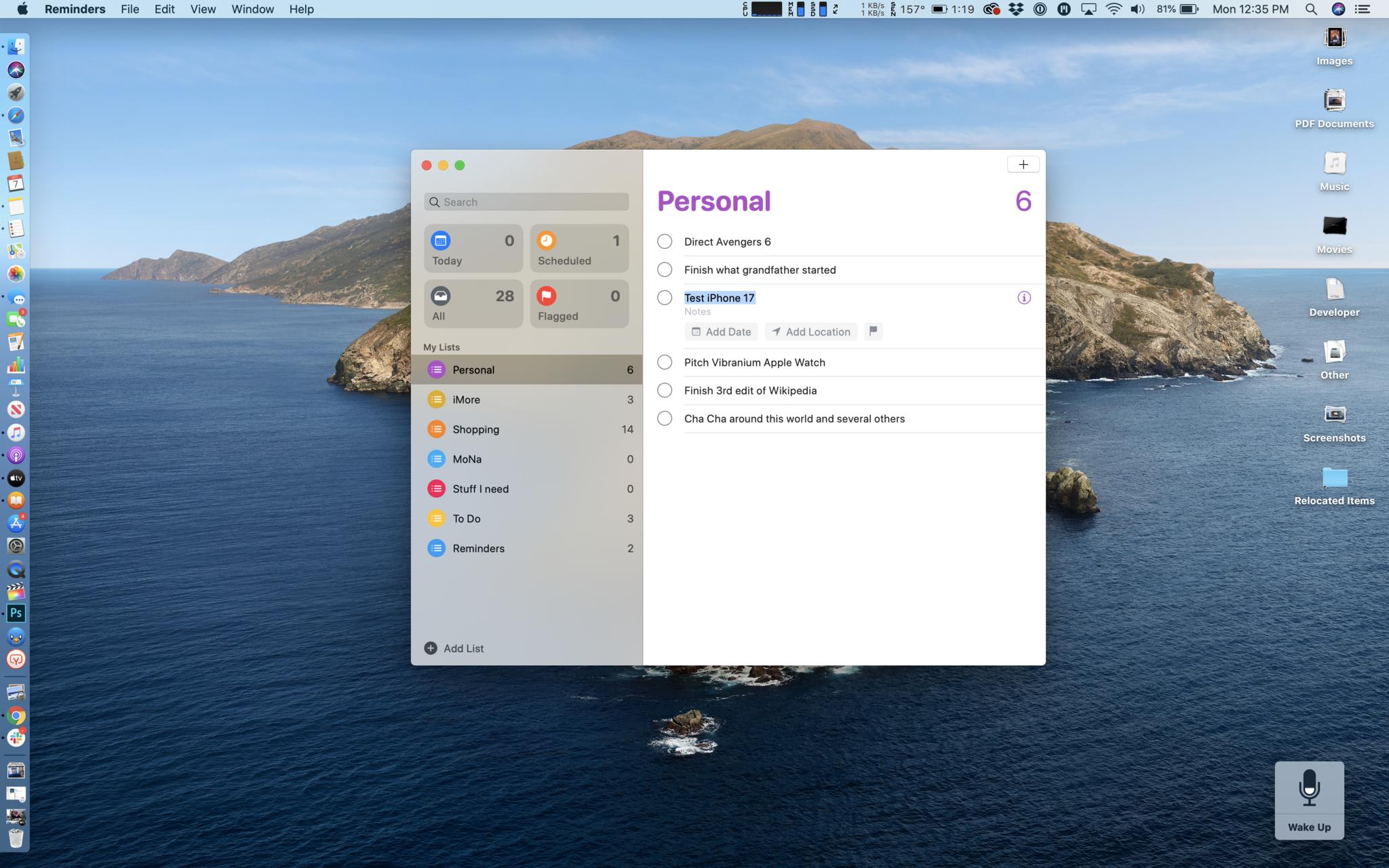Open the View menu
This screenshot has width=1389, height=868.
pos(203,9)
